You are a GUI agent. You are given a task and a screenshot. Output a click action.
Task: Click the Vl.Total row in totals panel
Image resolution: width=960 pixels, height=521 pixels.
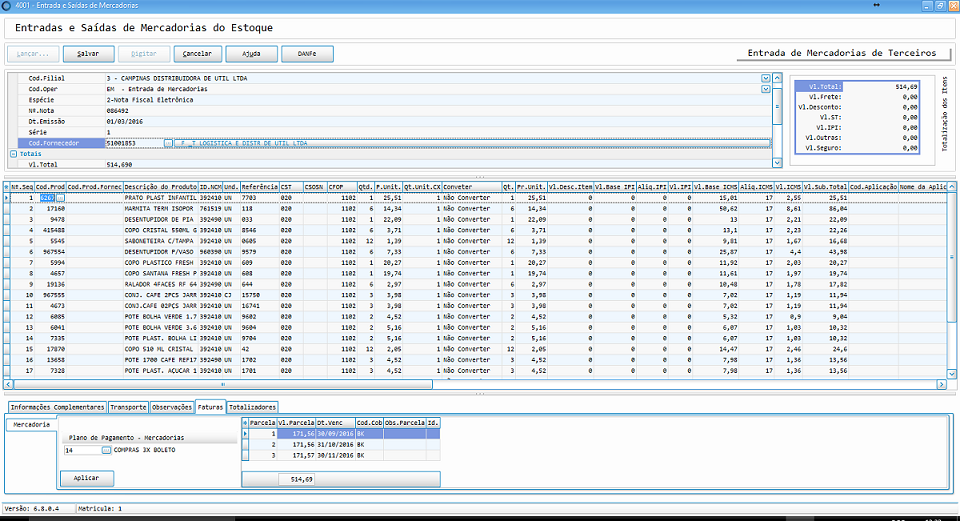pos(857,87)
